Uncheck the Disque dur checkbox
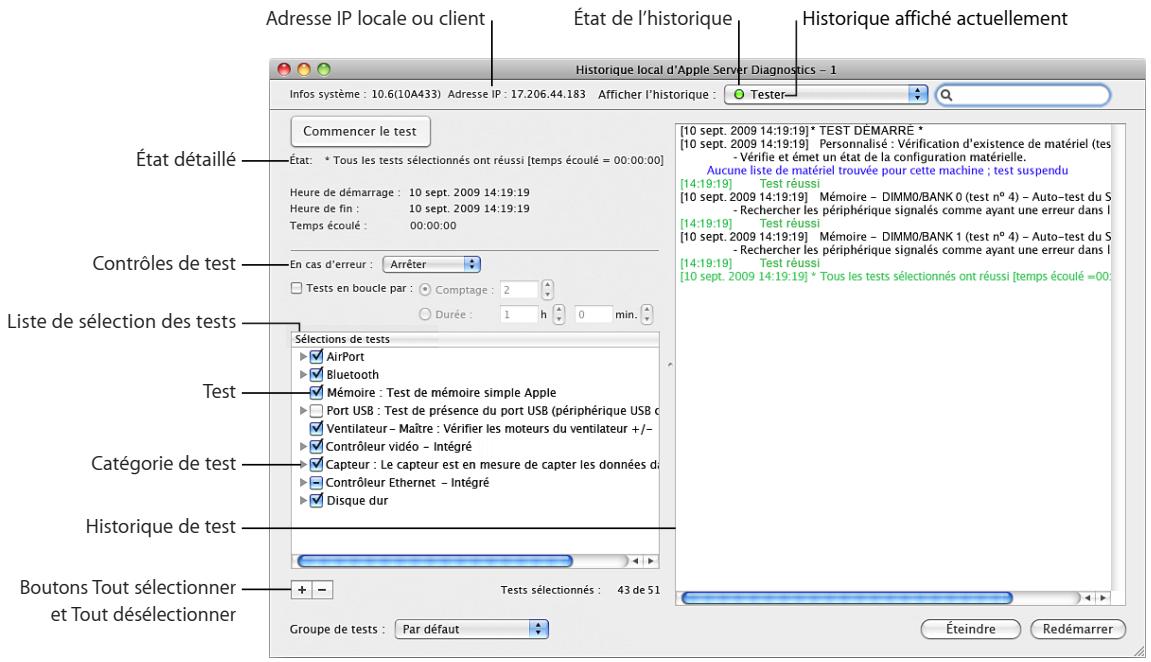This screenshot has width=1151, height=662. (316, 501)
